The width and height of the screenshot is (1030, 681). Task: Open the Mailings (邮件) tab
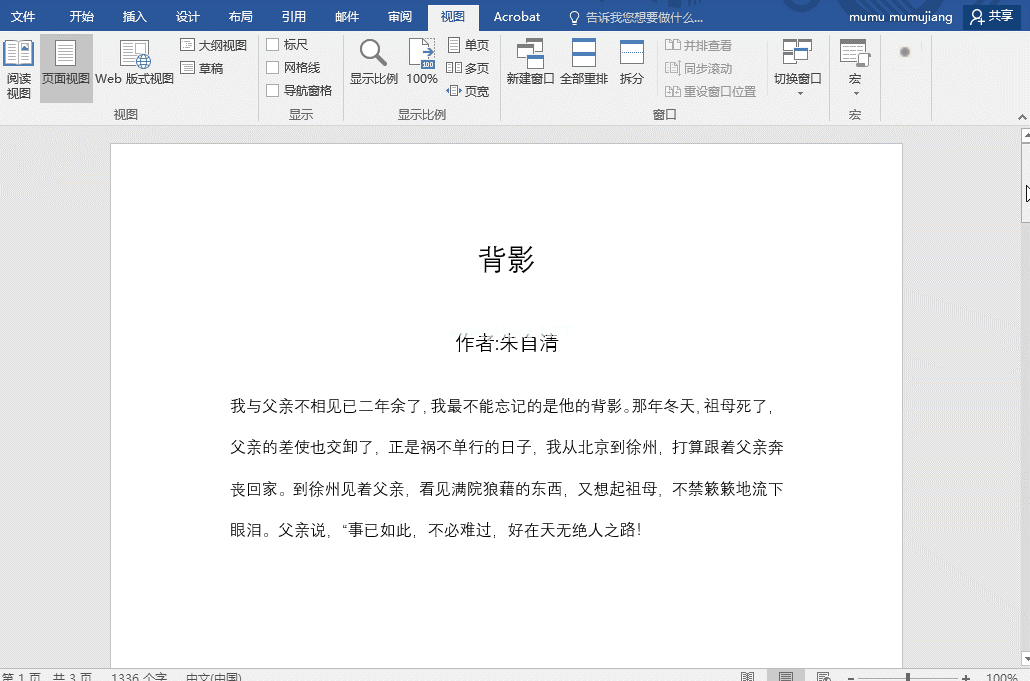347,16
